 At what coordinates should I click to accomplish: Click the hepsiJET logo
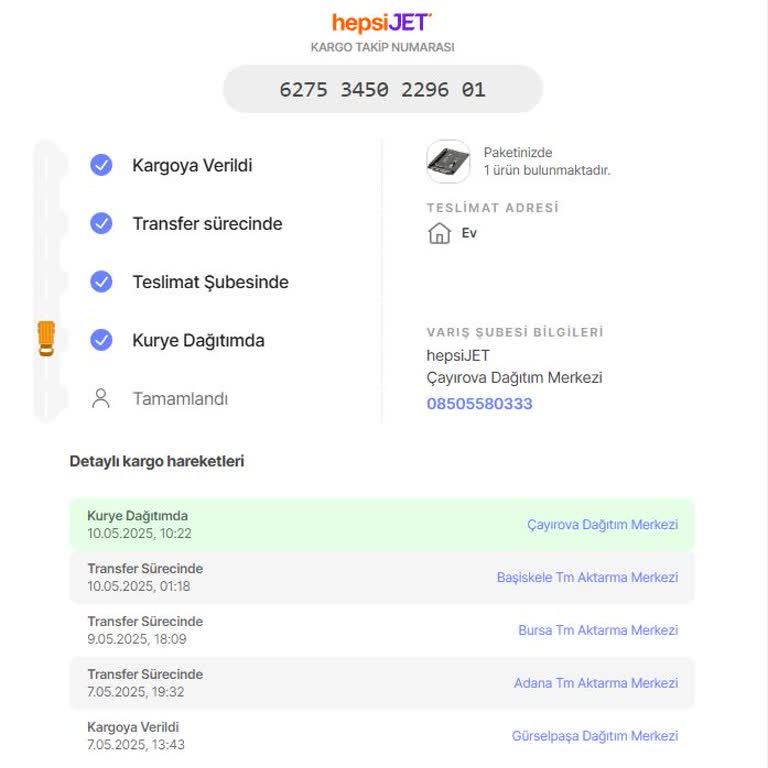pyautogui.click(x=382, y=23)
